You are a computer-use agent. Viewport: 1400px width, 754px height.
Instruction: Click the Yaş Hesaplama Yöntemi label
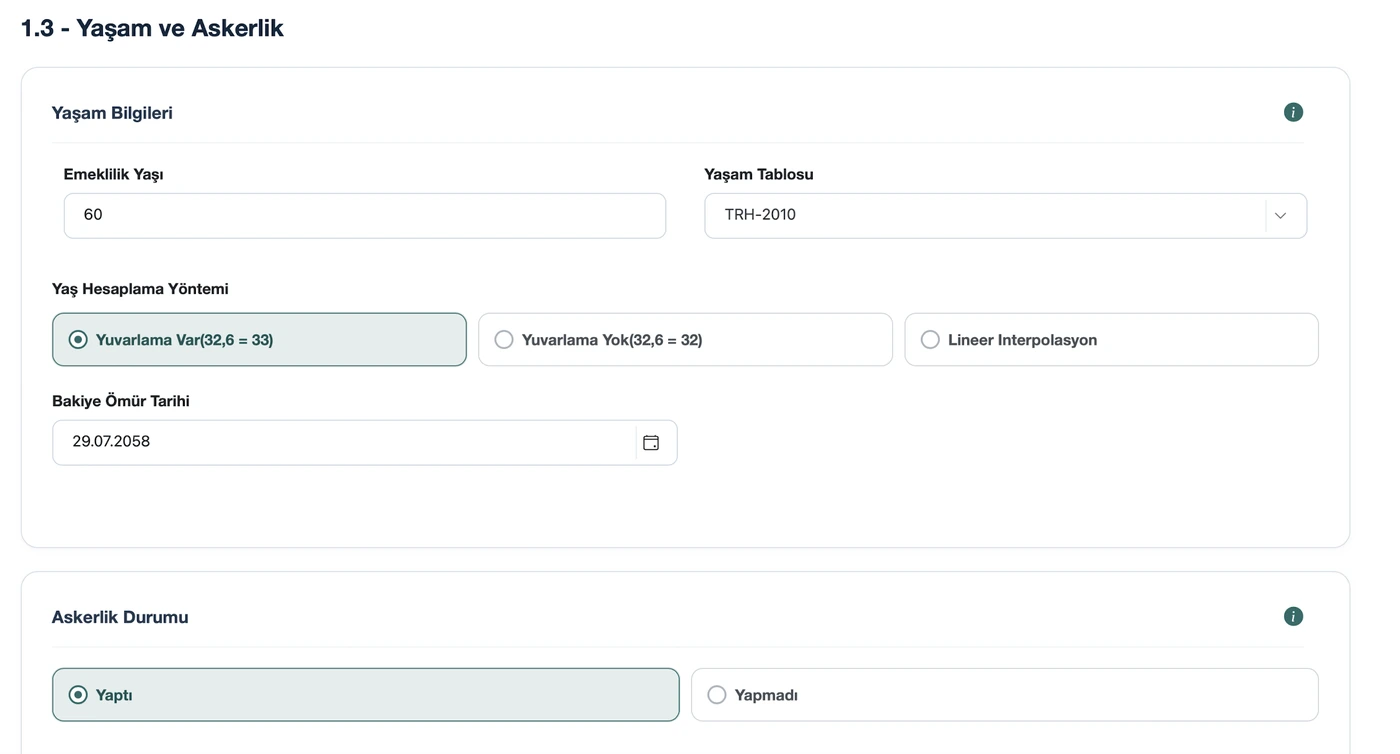[140, 289]
